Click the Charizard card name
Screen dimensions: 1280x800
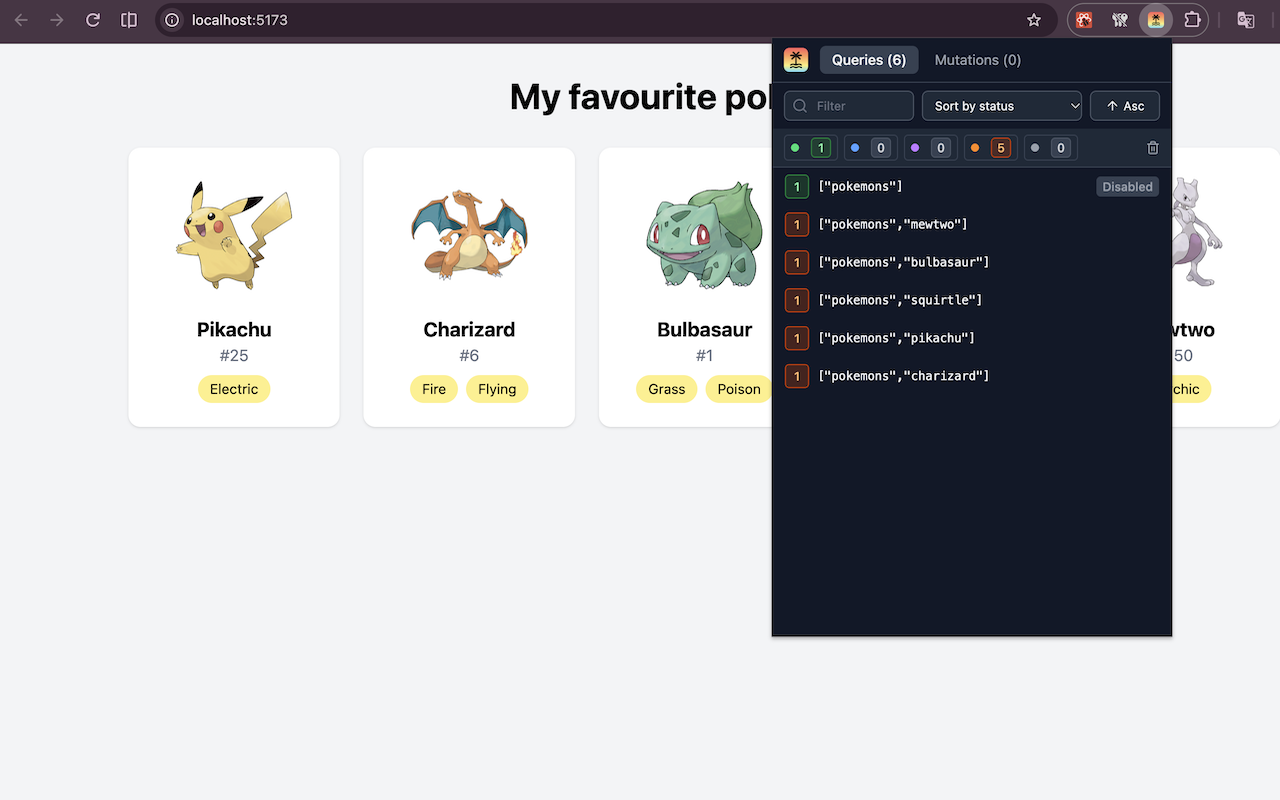click(x=469, y=330)
